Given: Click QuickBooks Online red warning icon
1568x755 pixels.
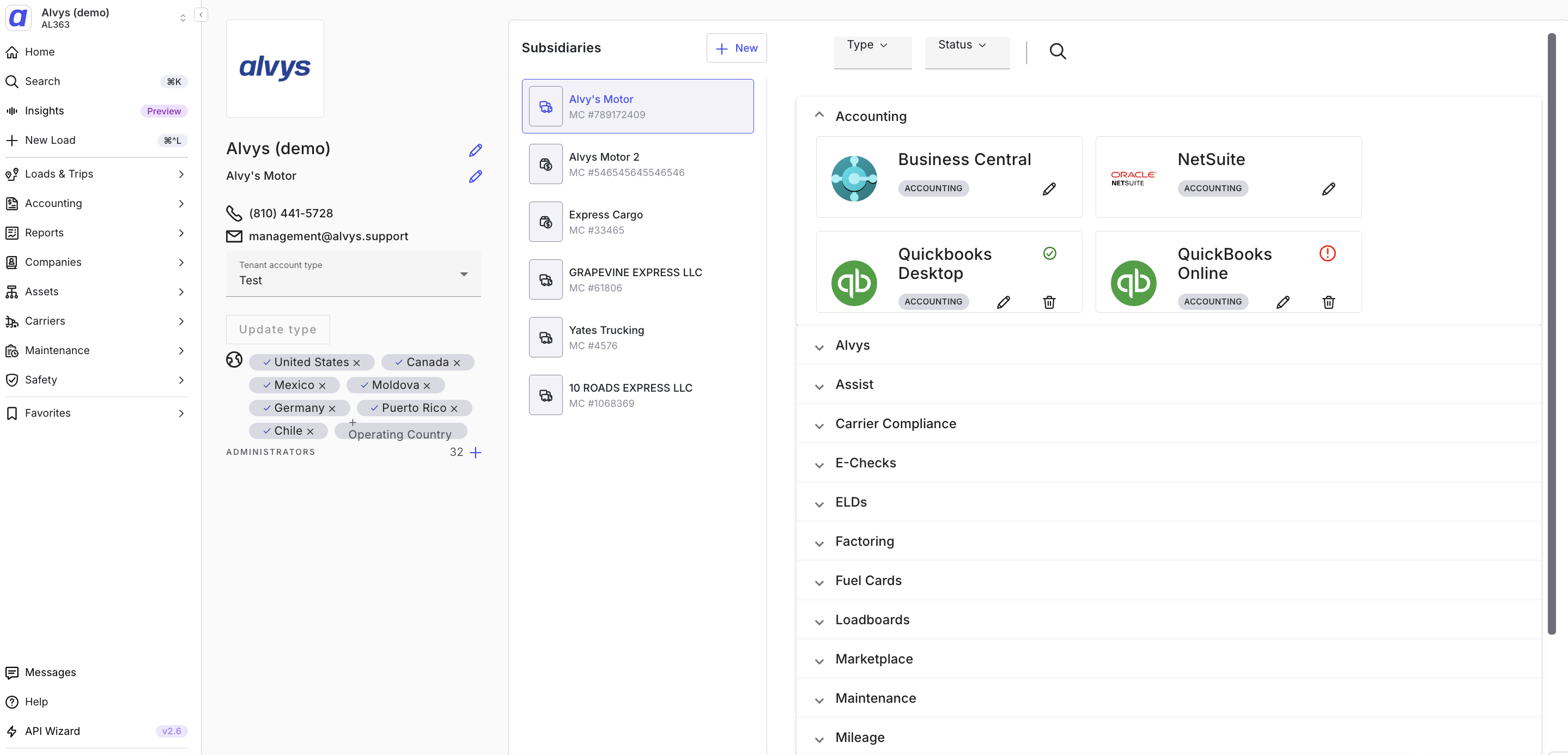Looking at the screenshot, I should click(1327, 253).
